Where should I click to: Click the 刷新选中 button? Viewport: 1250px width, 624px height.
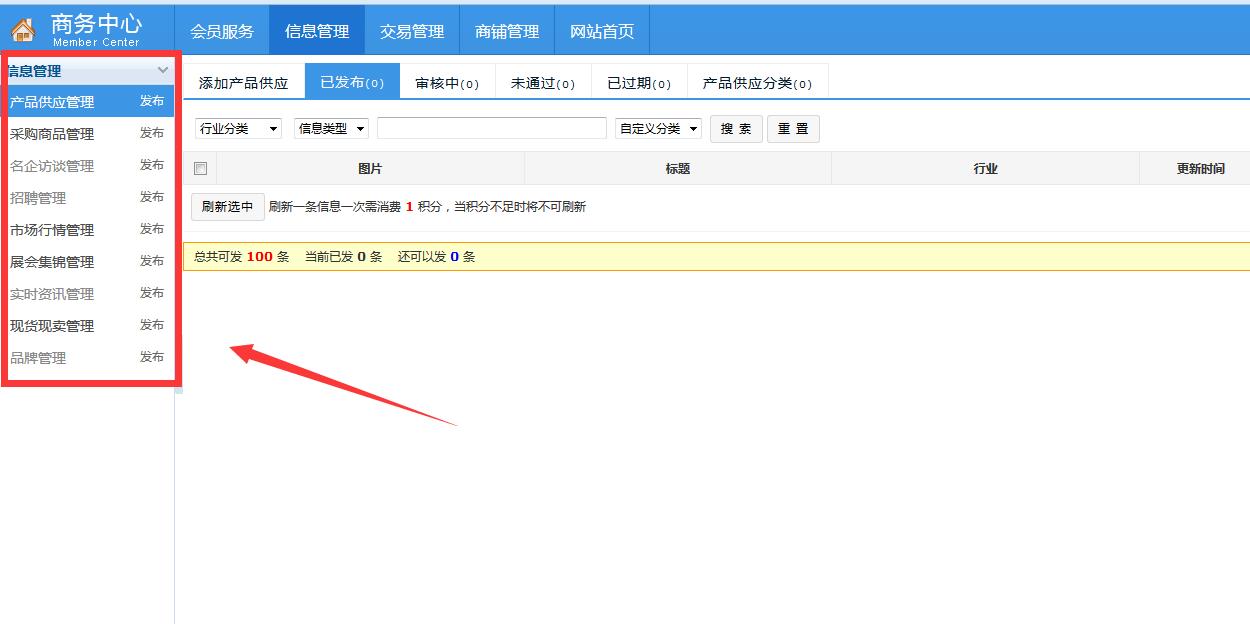coord(227,207)
